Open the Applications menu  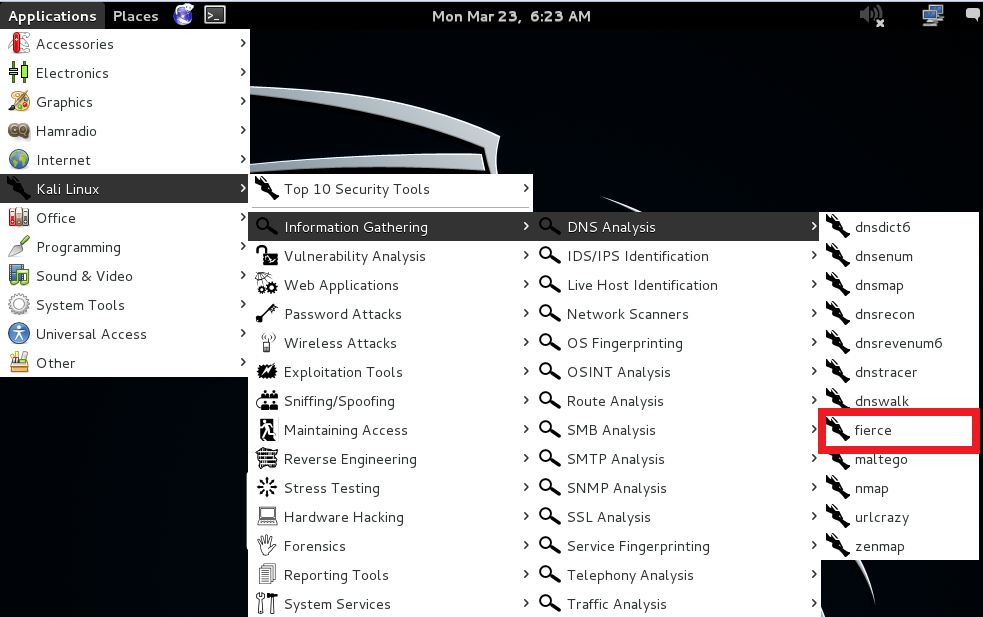coord(52,15)
